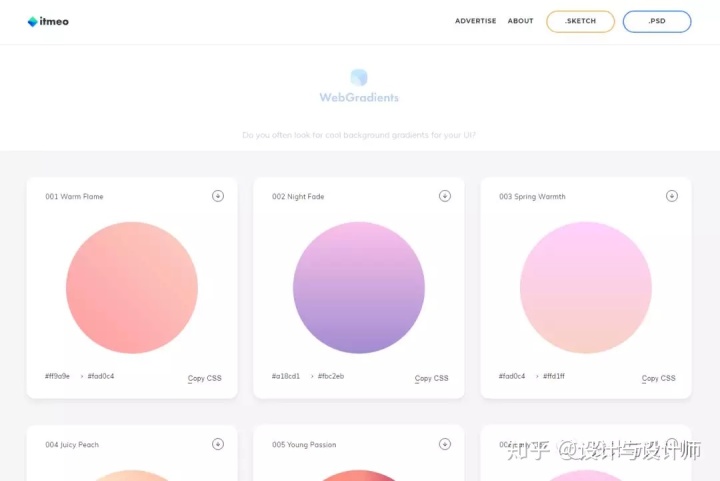Download the .SKETCH file
This screenshot has width=720, height=481.
pyautogui.click(x=580, y=22)
